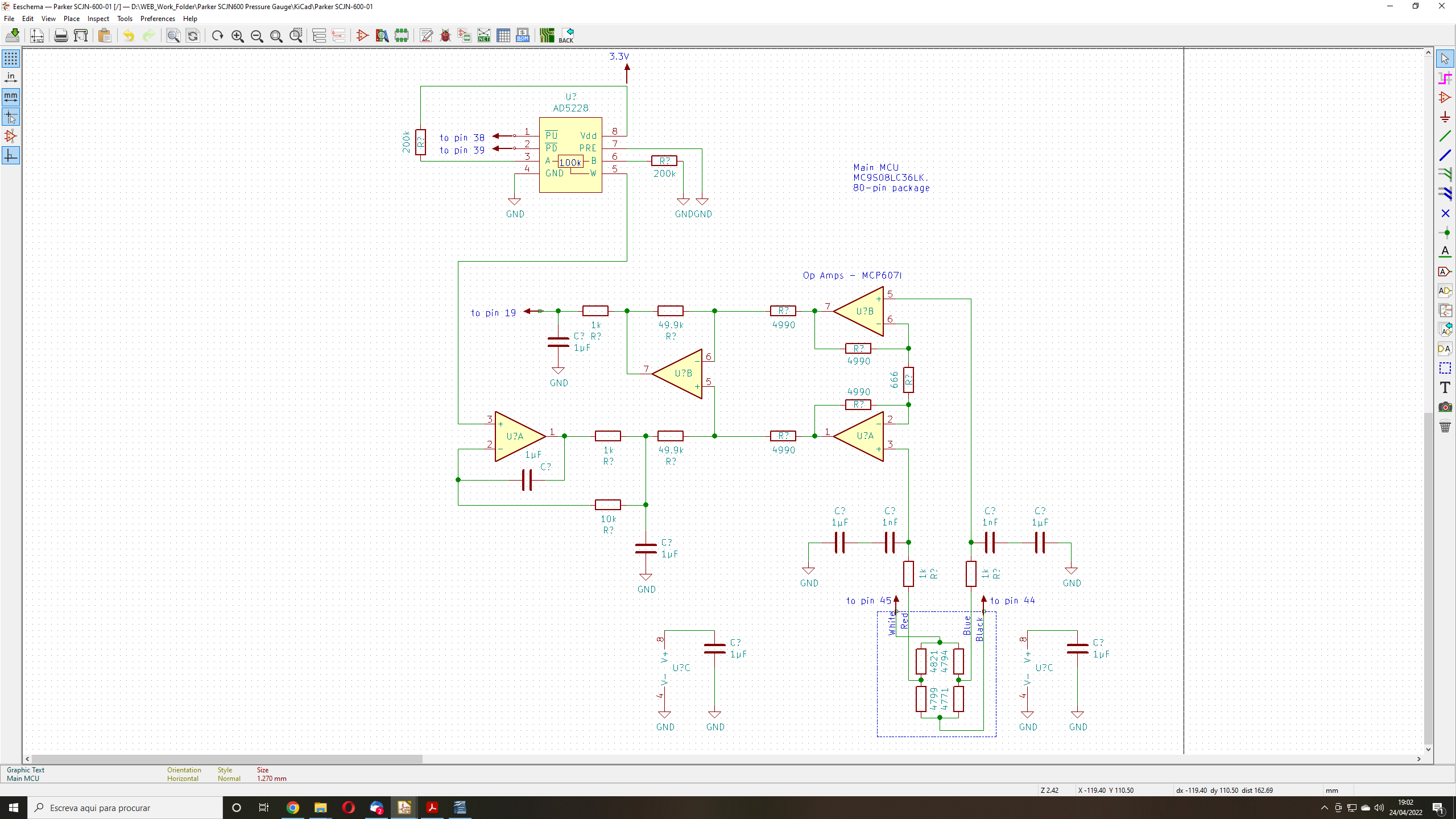Undo the last edit

[129, 35]
